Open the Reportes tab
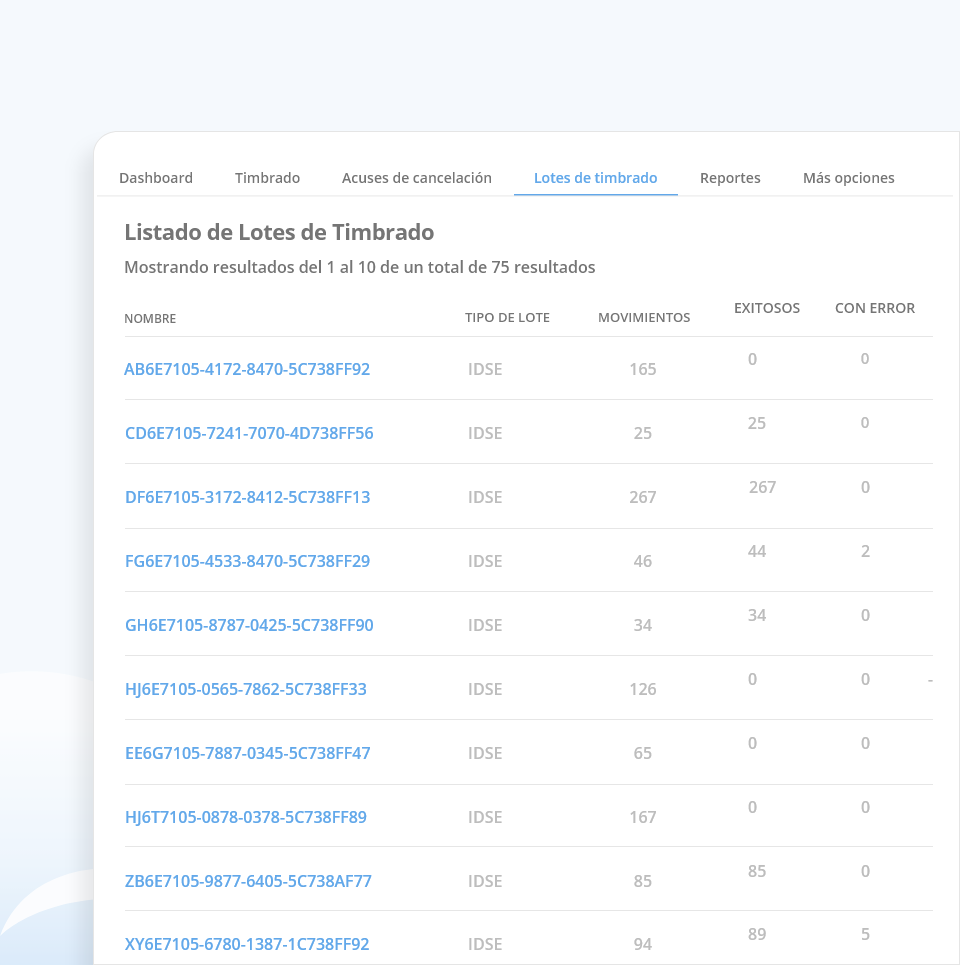 (730, 178)
